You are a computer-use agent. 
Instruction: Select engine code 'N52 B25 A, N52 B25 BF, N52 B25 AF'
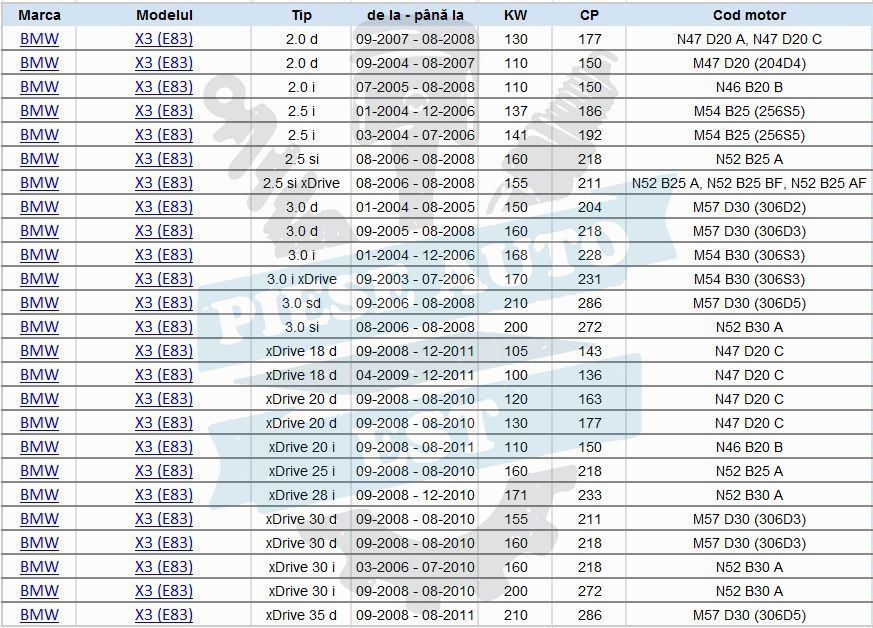point(749,183)
